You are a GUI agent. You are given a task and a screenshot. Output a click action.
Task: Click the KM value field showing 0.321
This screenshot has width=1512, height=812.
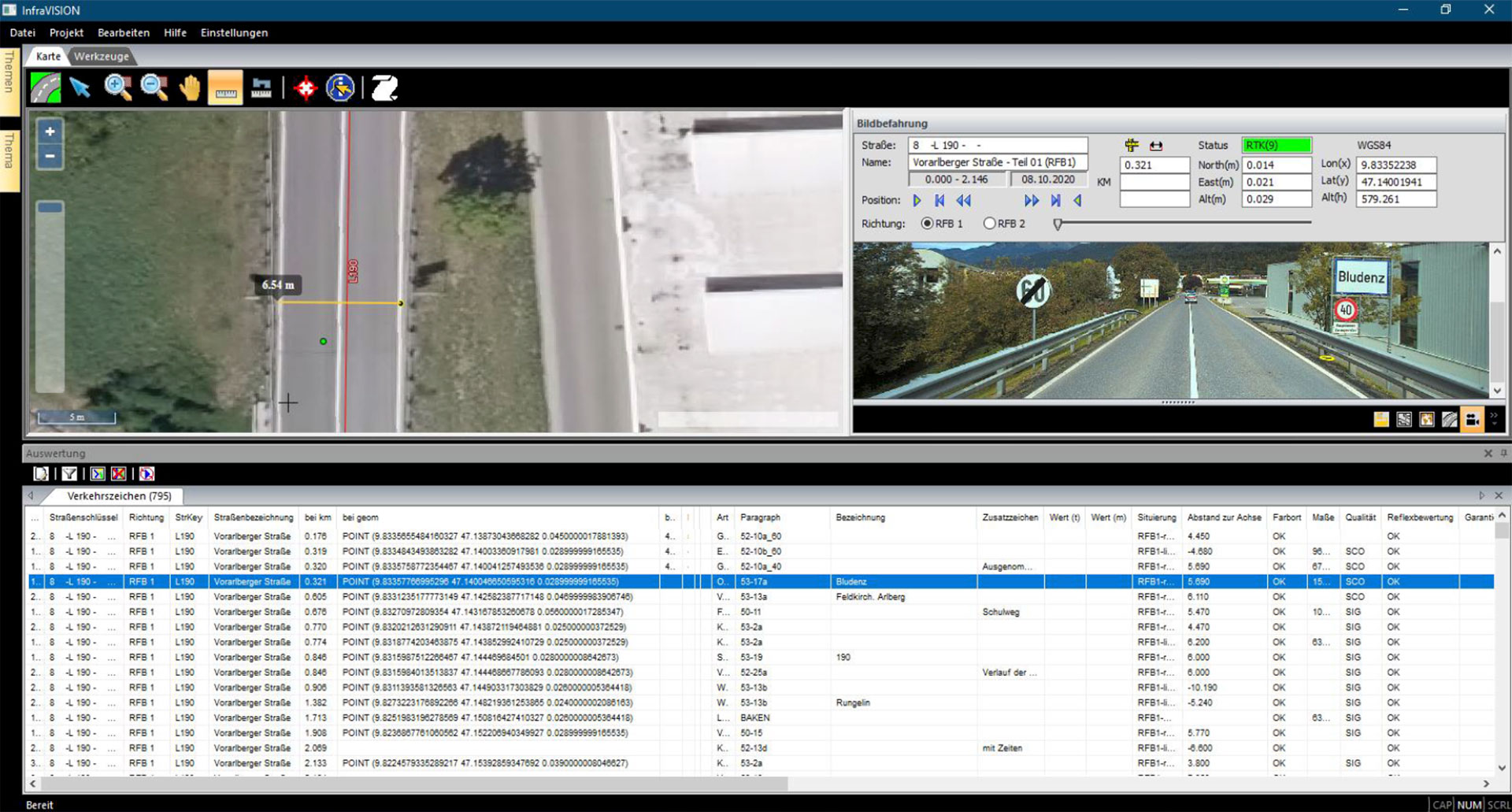pyautogui.click(x=1154, y=165)
